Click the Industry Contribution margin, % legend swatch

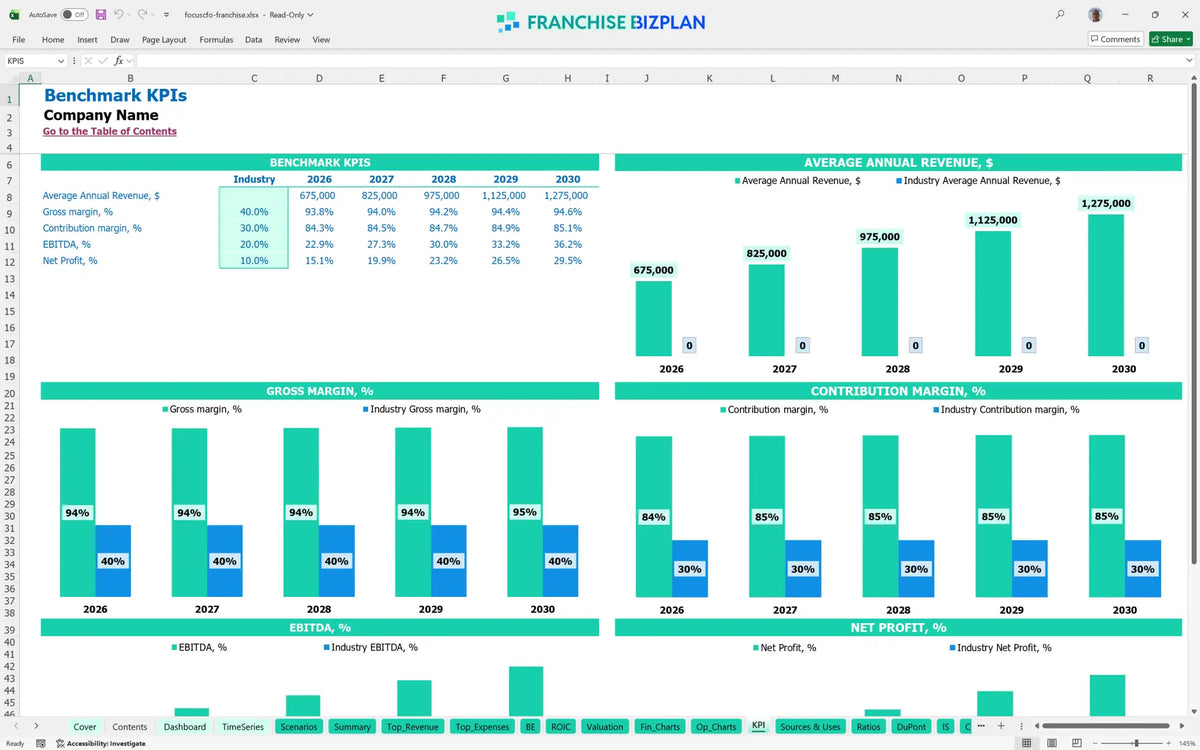coord(936,409)
